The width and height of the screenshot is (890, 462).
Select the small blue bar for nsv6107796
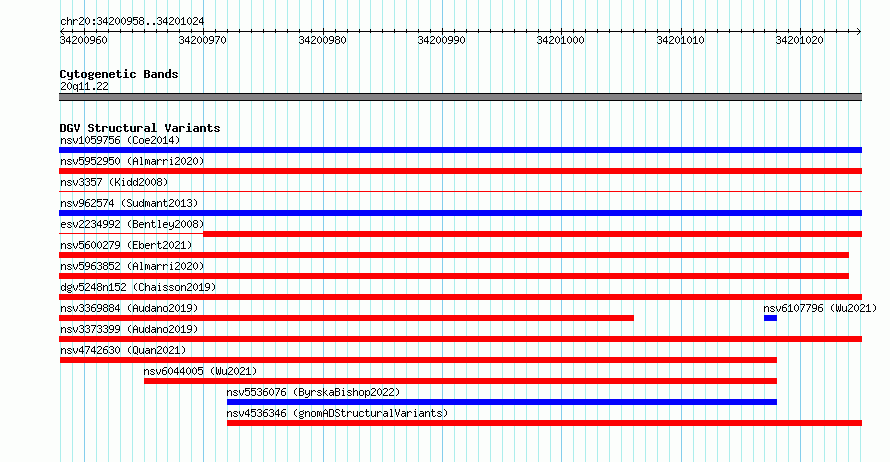(770, 318)
